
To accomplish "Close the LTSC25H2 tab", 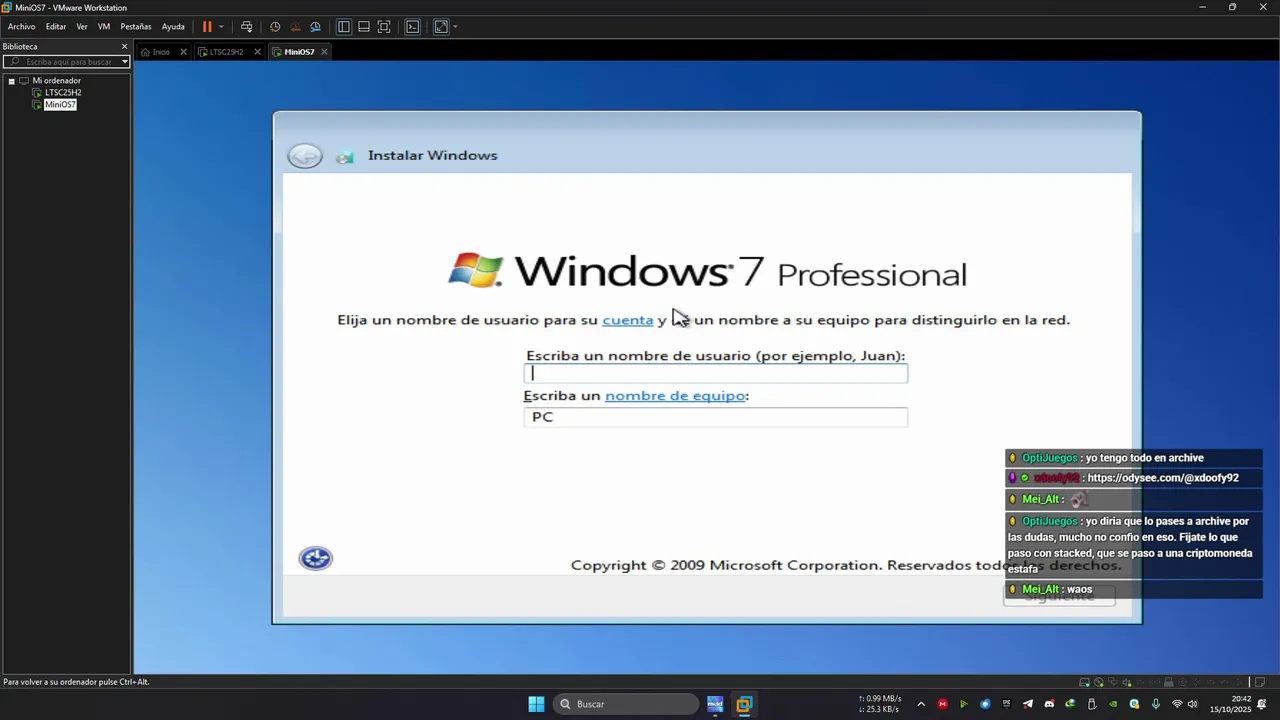I will [x=257, y=52].
